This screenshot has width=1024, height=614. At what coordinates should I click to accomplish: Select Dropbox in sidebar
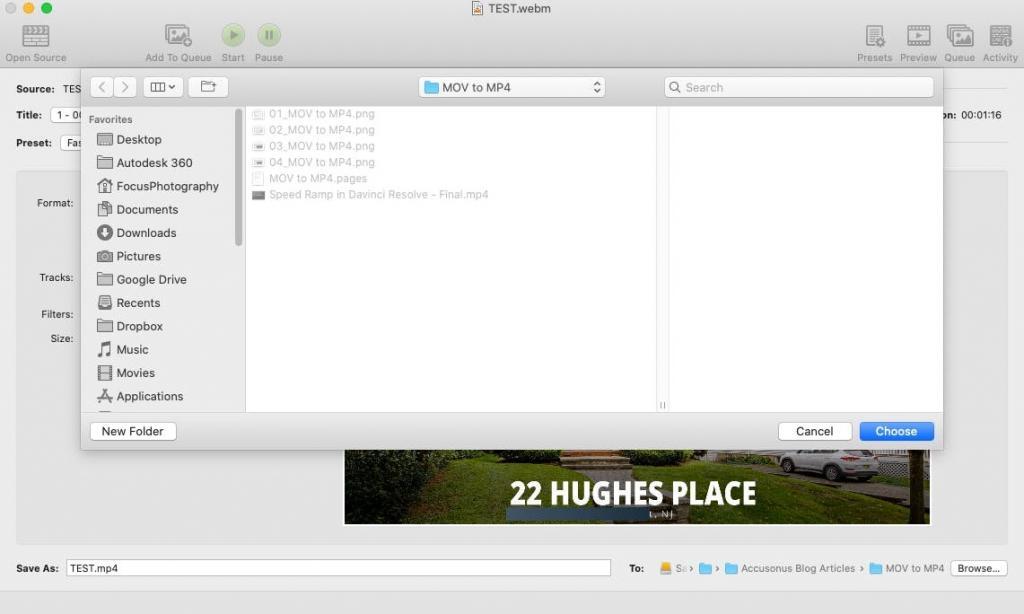tap(129, 327)
